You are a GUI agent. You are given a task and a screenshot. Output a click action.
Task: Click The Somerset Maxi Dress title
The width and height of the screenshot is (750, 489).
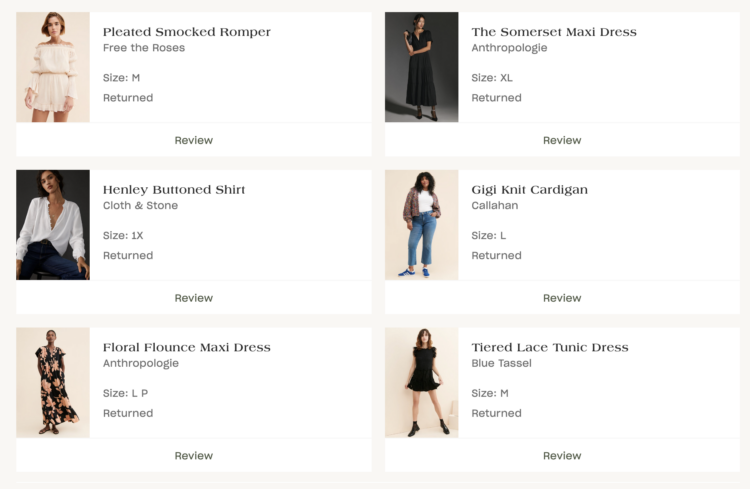(553, 32)
